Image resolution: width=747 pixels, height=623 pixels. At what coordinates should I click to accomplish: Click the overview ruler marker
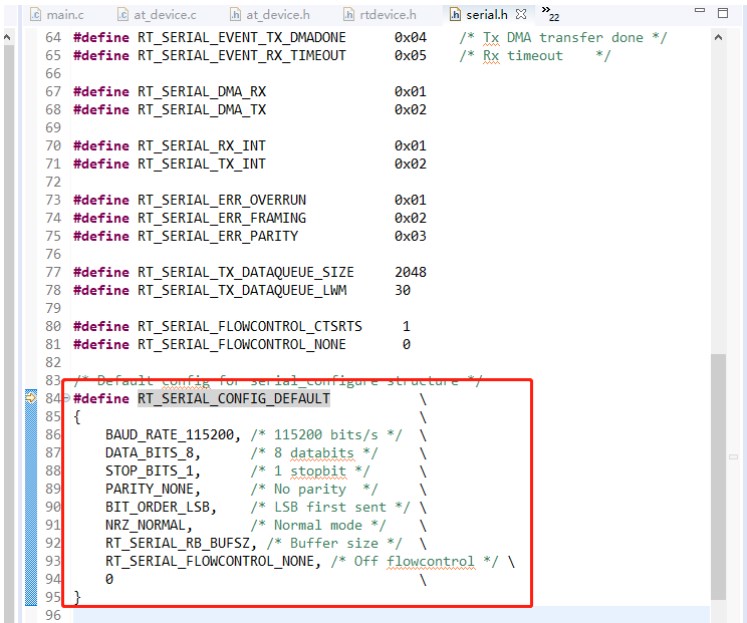(x=734, y=457)
